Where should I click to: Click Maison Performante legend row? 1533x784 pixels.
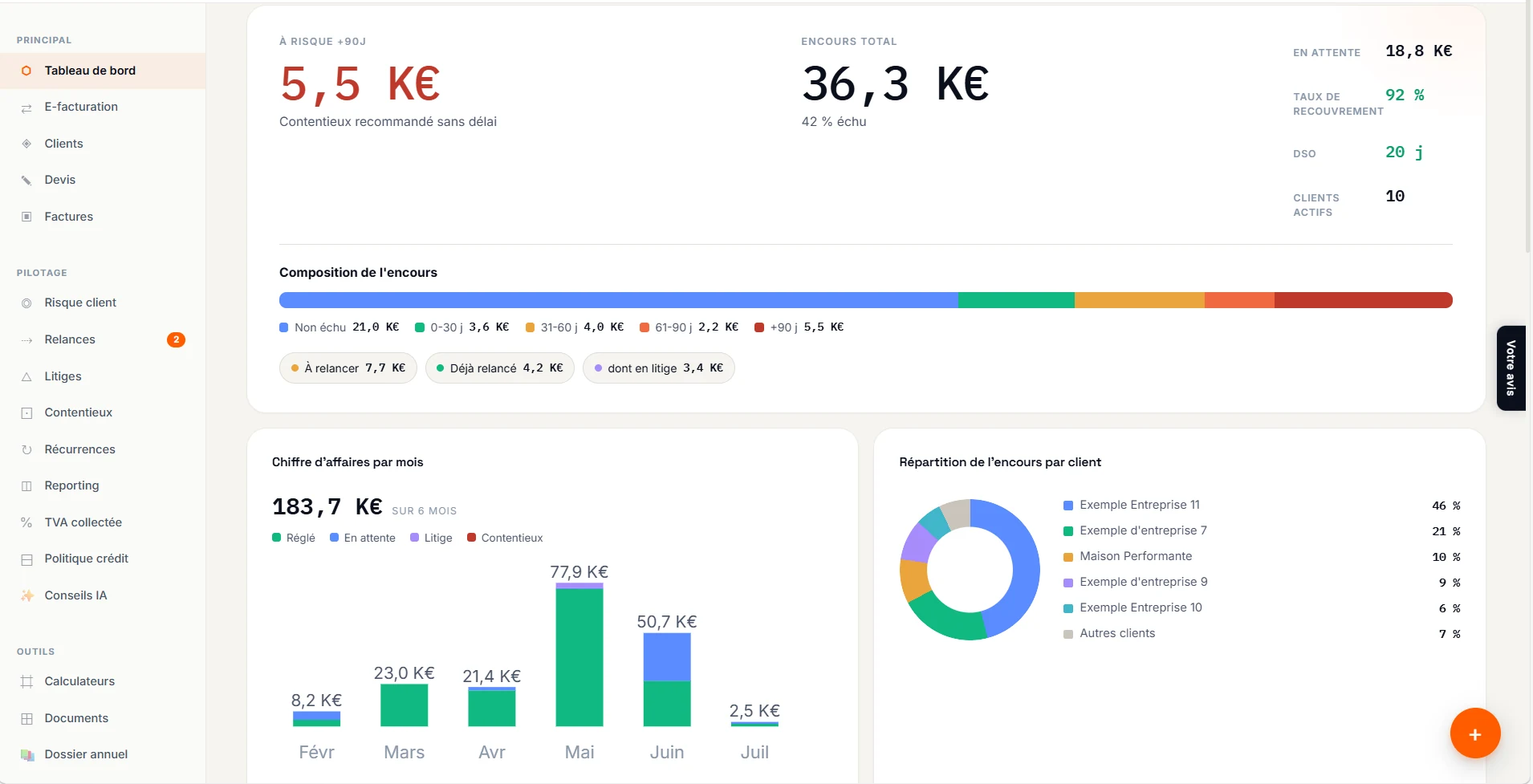coord(1262,556)
